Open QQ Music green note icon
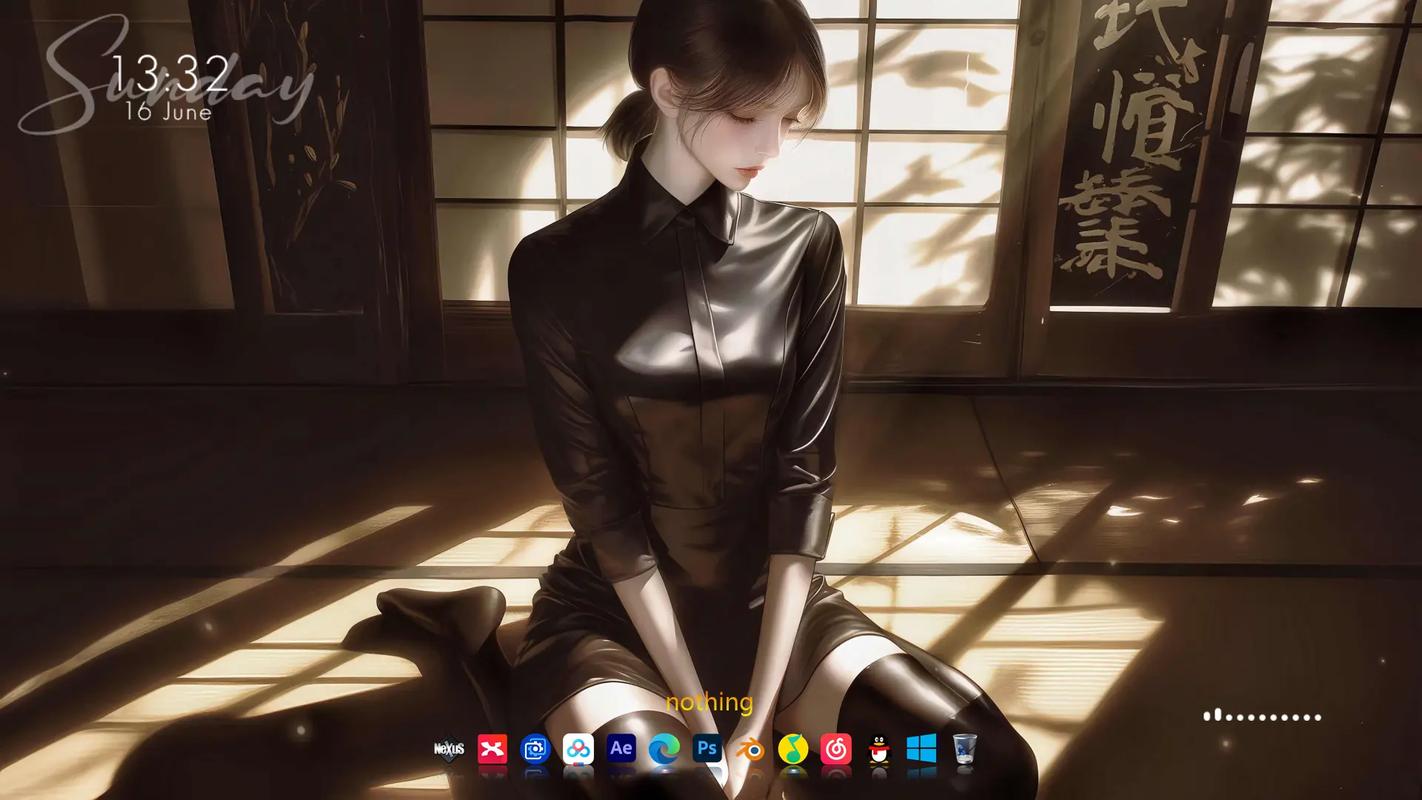 click(793, 749)
